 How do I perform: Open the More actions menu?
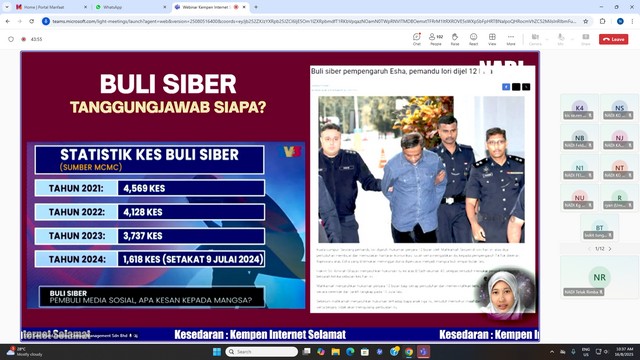pyautogui.click(x=511, y=39)
